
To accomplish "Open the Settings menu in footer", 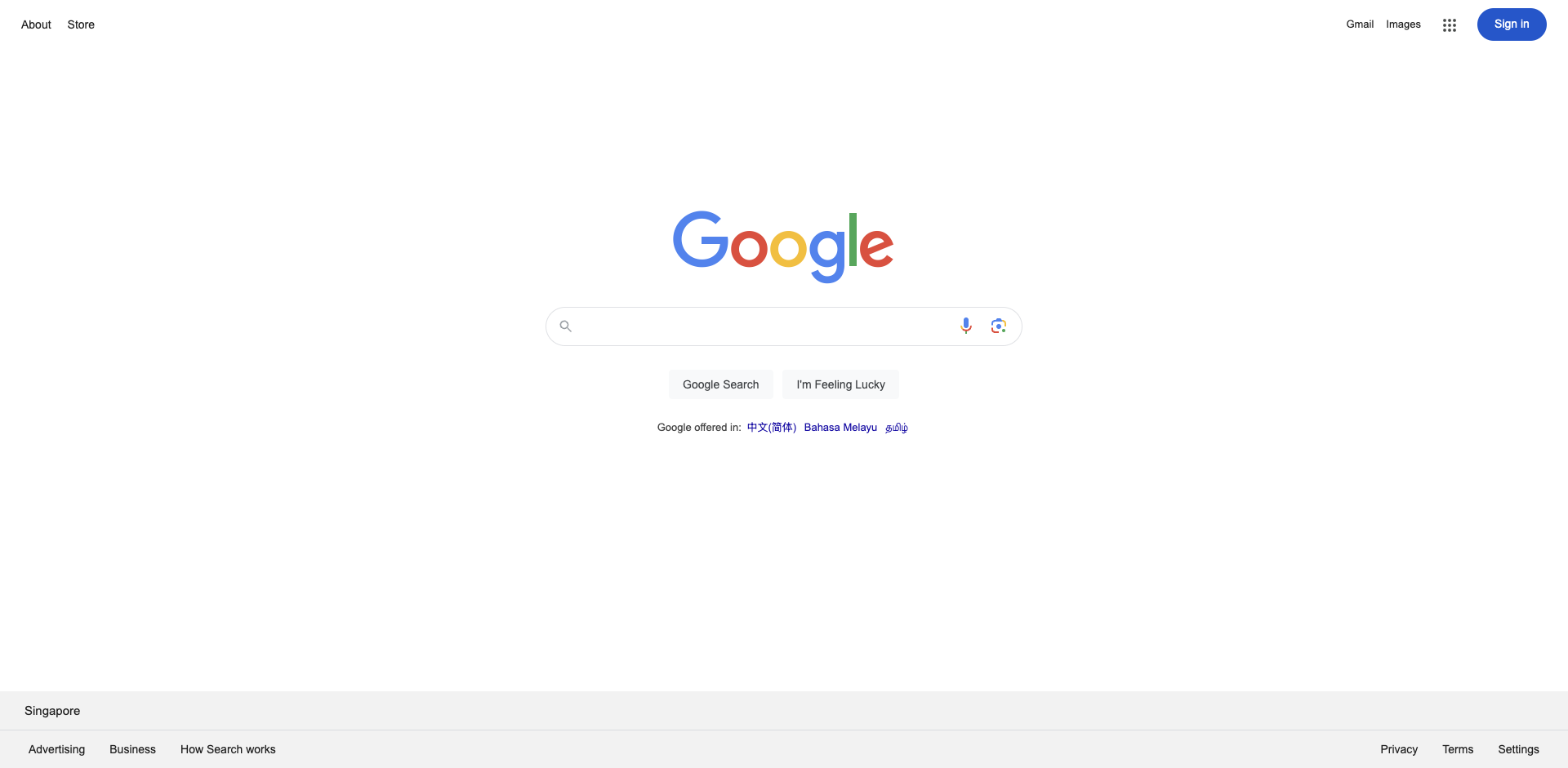I will pos(1518,749).
